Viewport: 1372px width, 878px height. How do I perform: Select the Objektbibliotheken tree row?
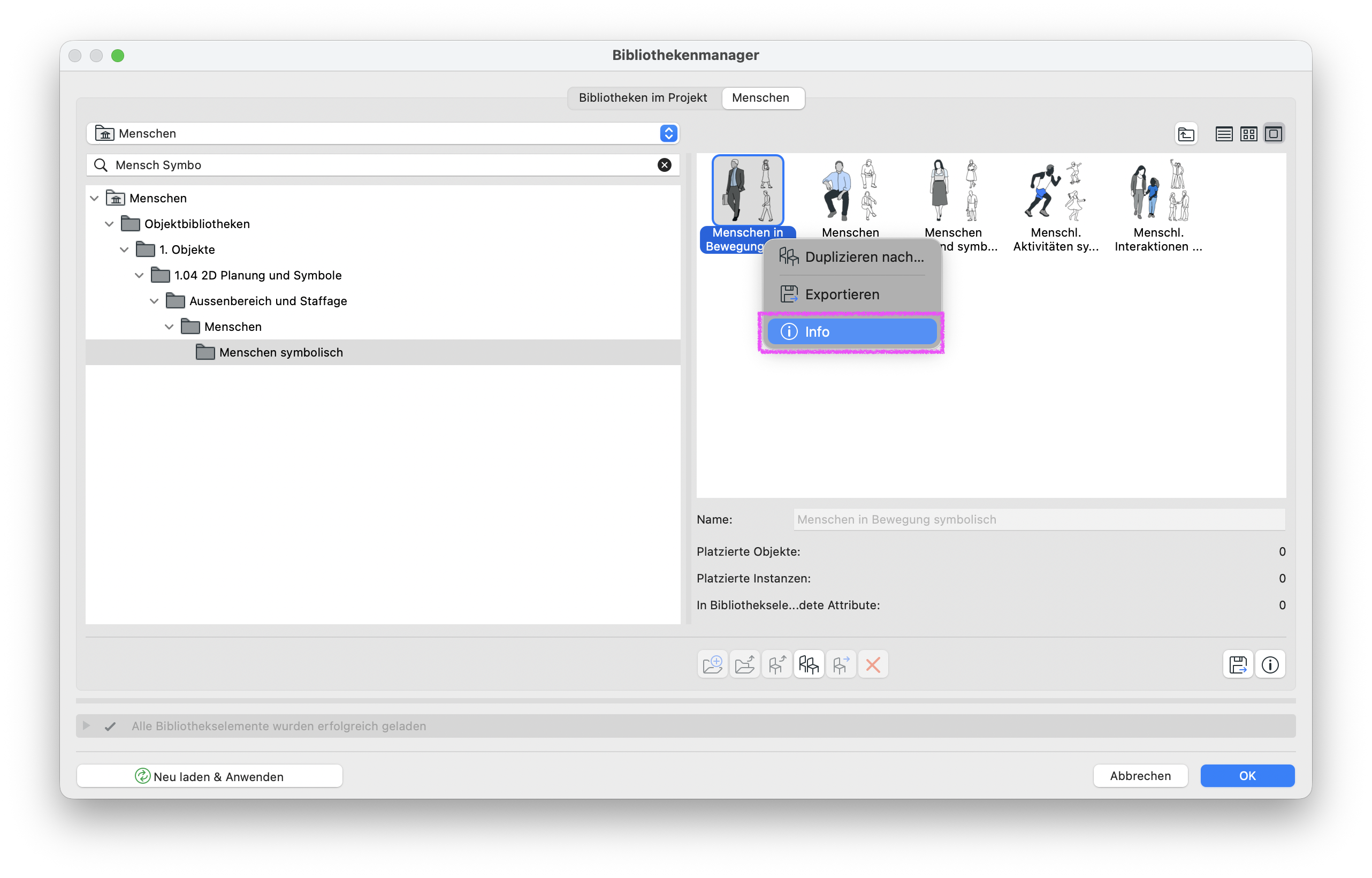click(383, 224)
